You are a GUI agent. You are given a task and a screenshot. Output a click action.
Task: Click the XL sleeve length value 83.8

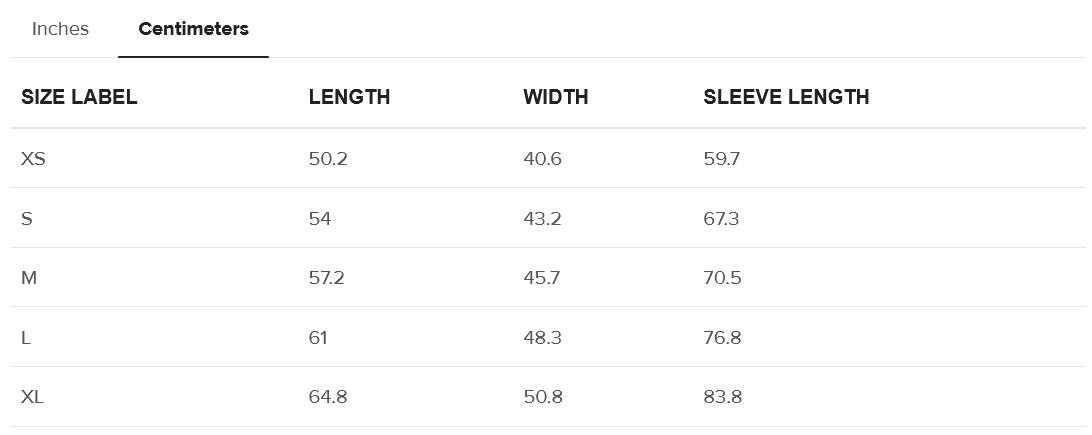722,397
